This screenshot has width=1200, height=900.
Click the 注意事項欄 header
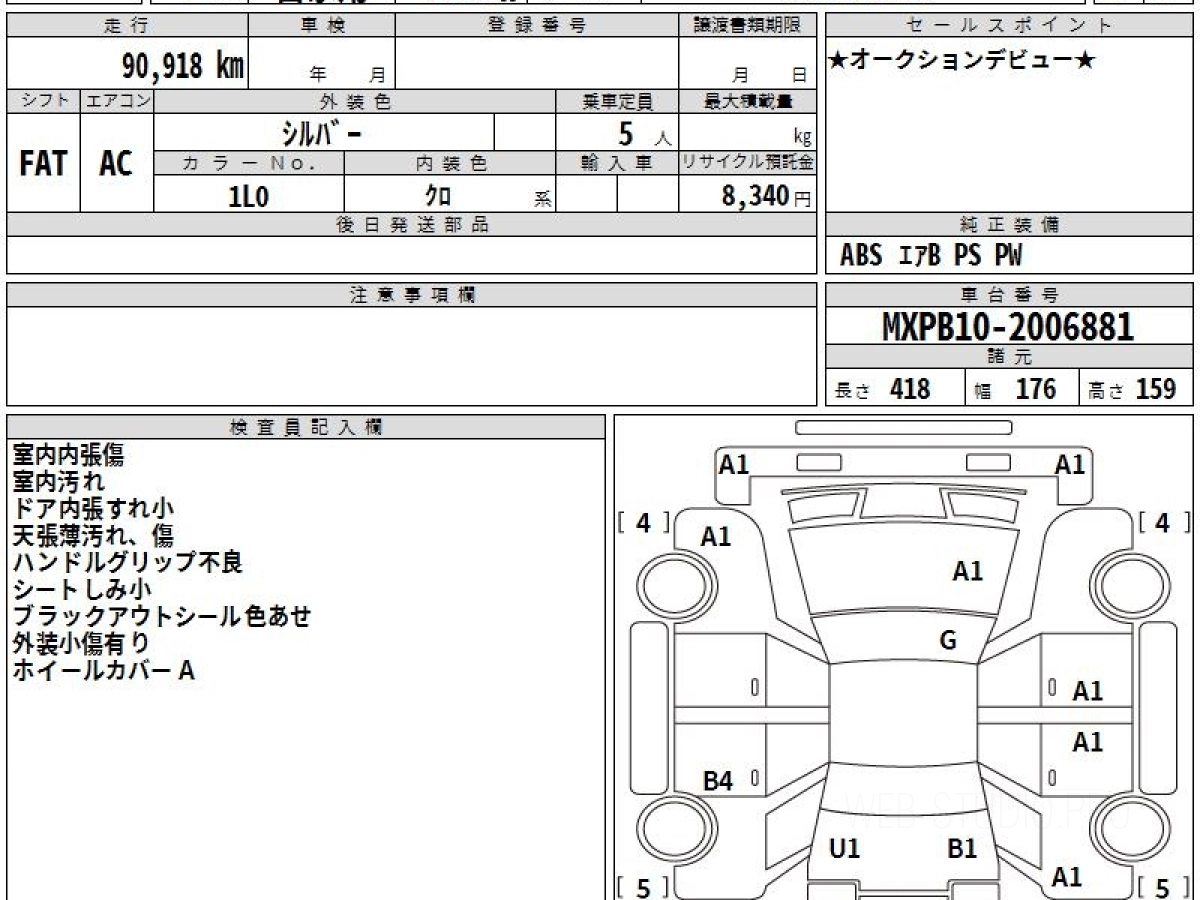[x=411, y=295]
